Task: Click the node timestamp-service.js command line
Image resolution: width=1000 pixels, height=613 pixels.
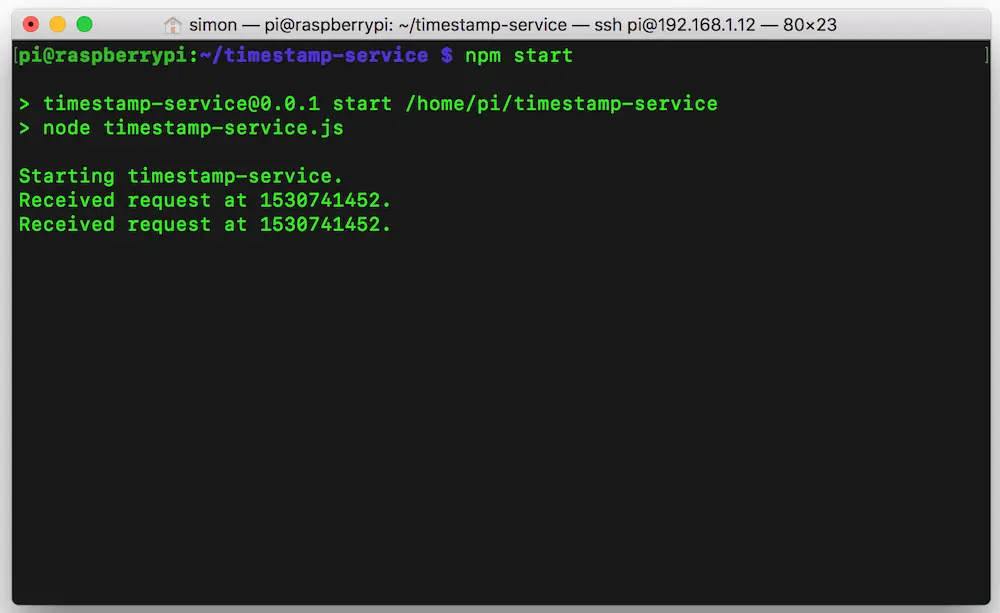Action: pos(190,127)
